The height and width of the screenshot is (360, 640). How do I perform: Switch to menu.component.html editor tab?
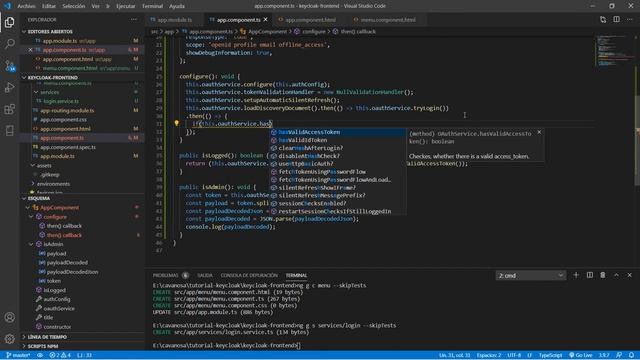(388, 20)
